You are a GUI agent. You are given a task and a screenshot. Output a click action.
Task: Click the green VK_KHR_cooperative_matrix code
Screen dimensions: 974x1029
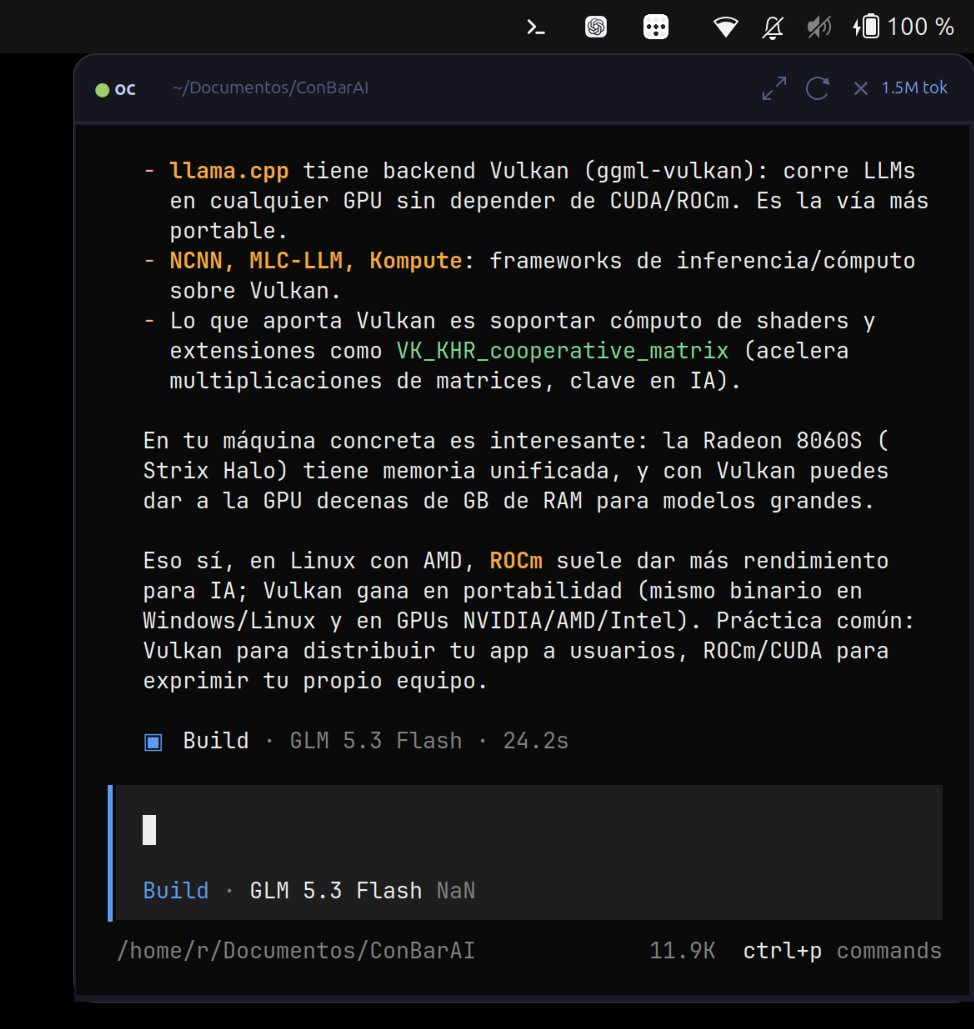click(x=562, y=351)
